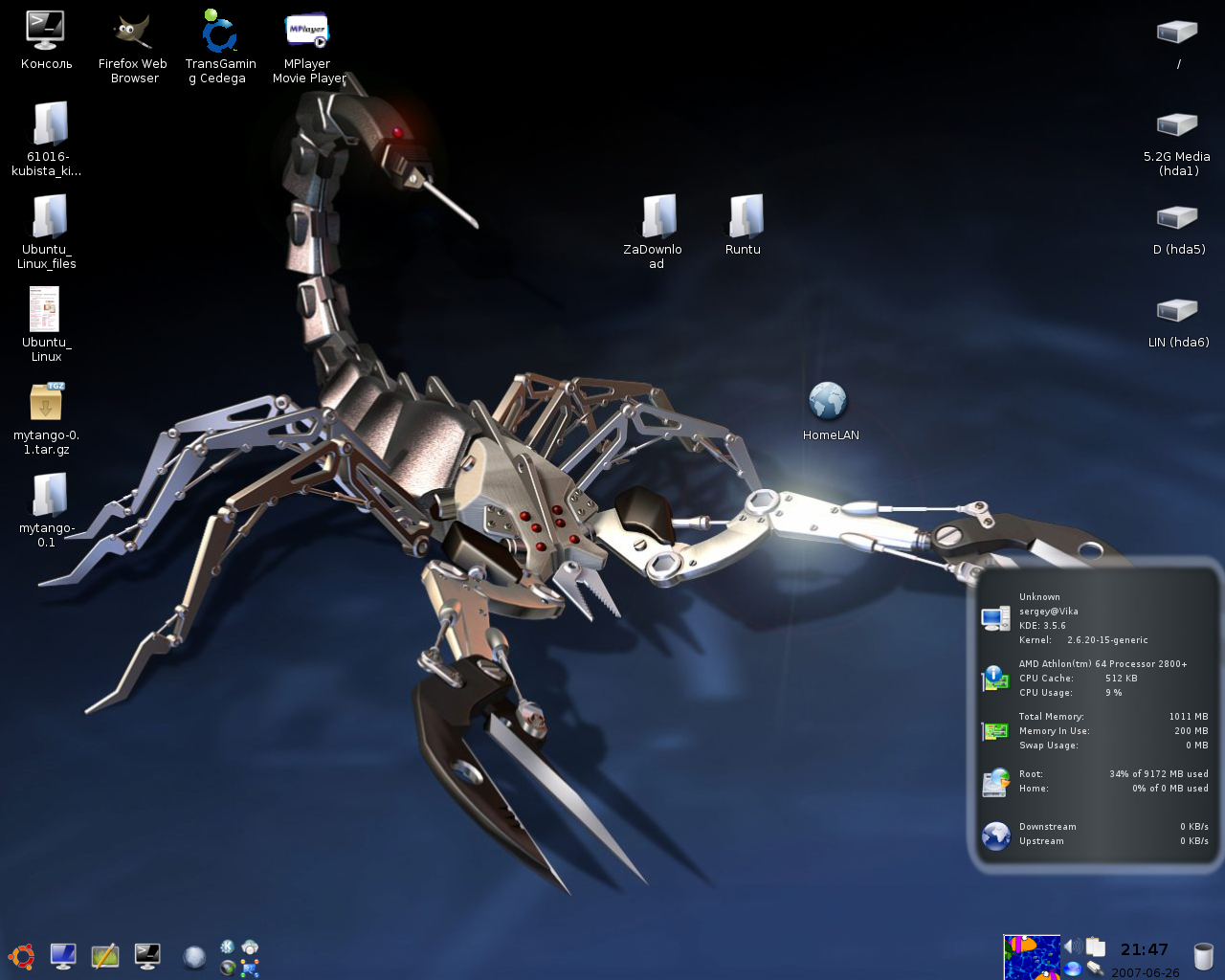Launch the pencil-and-grass editor panel icon
Viewport: 1225px width, 980px height.
(x=105, y=956)
